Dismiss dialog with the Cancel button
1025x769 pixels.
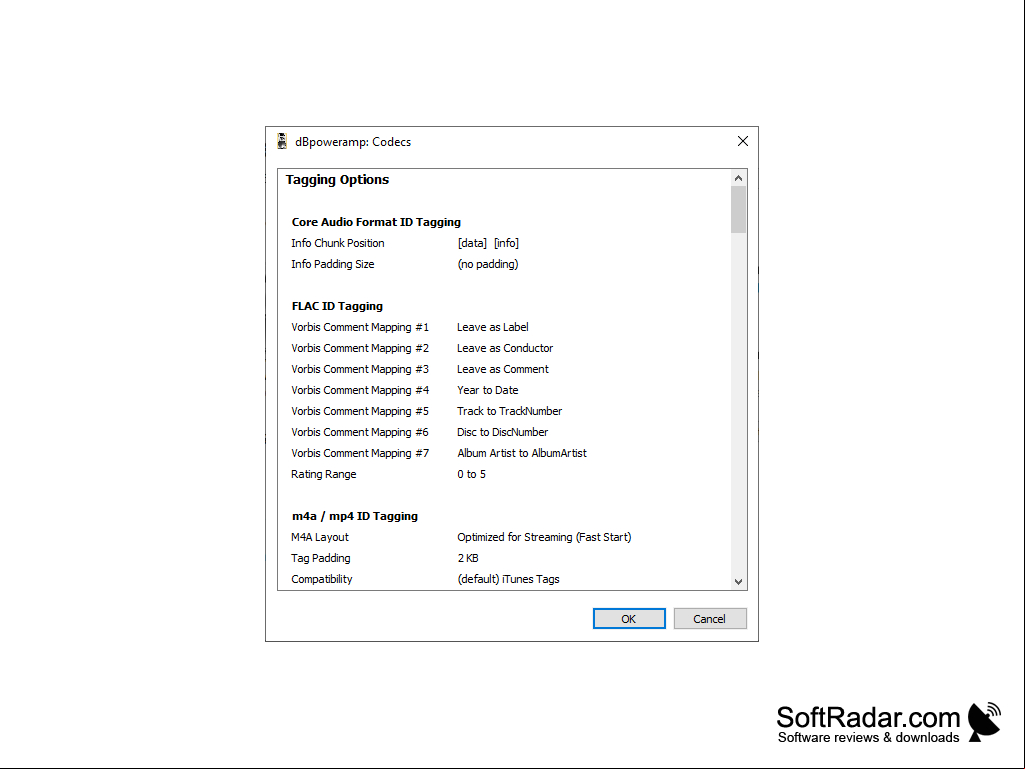click(710, 619)
